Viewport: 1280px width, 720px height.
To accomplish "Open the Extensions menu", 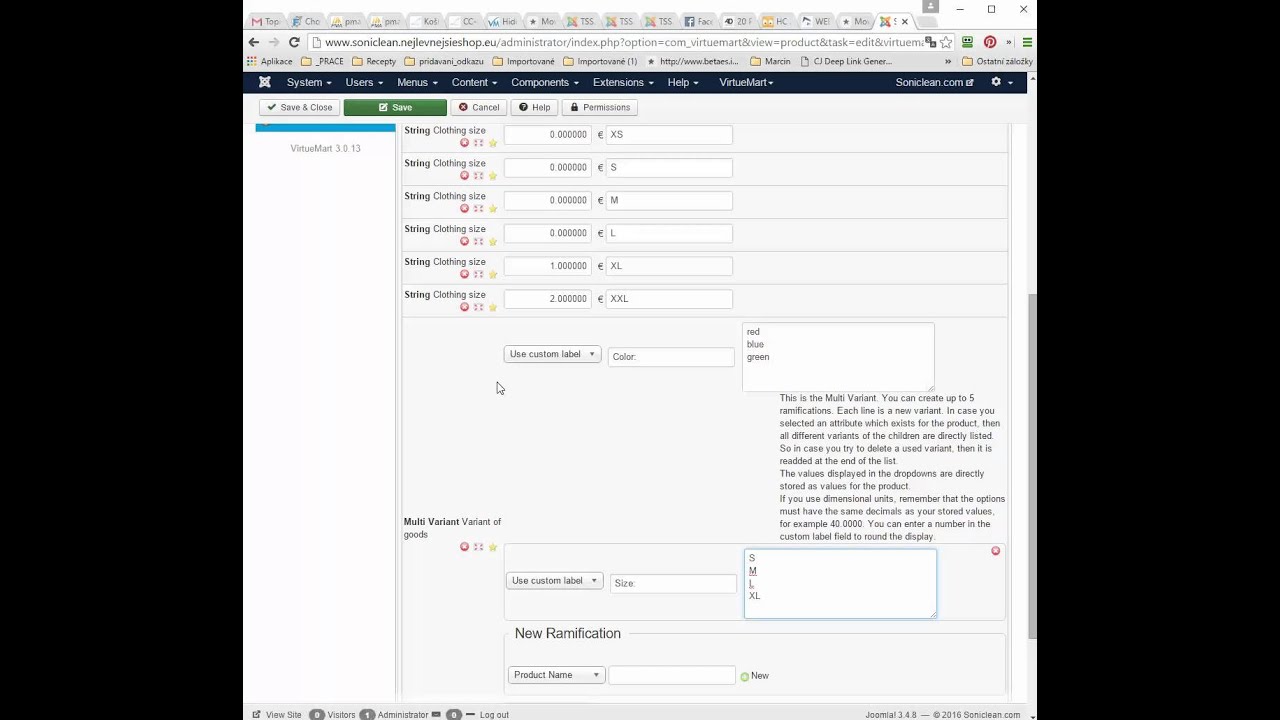I will coord(623,82).
